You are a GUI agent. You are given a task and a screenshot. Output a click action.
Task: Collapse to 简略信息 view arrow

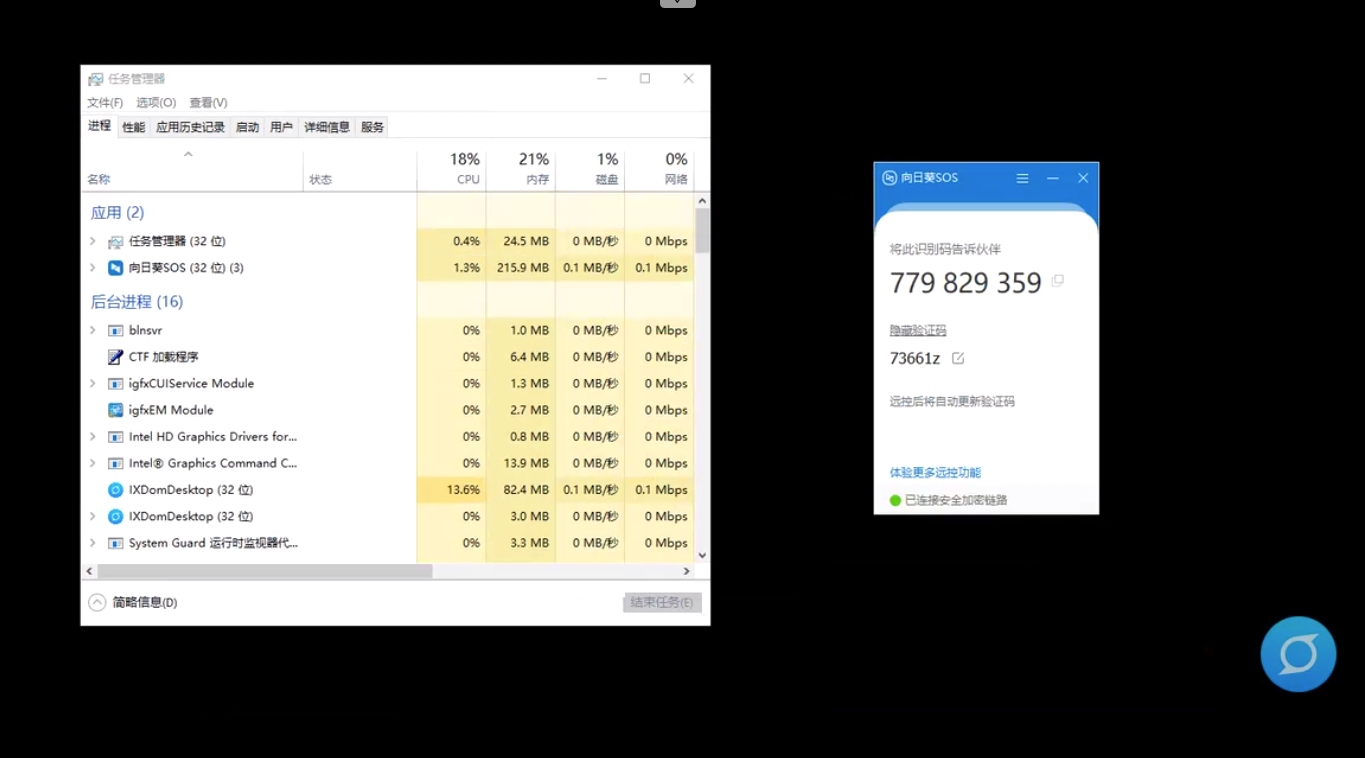[x=97, y=602]
